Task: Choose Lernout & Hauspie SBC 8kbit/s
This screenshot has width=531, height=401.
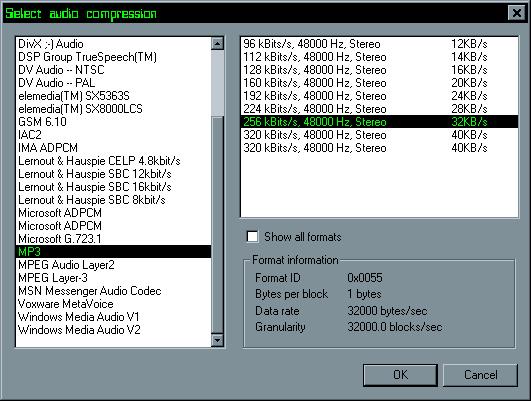Action: tap(113, 200)
